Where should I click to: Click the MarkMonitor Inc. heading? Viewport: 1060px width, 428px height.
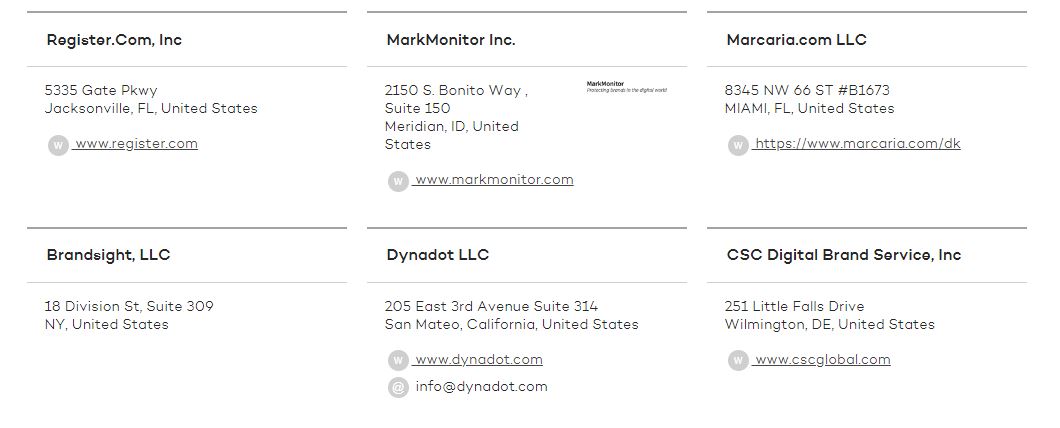(x=451, y=40)
